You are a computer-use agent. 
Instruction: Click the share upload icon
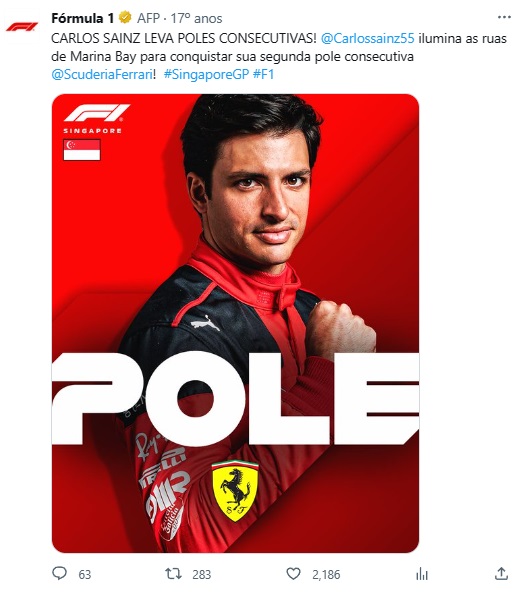coord(501,573)
